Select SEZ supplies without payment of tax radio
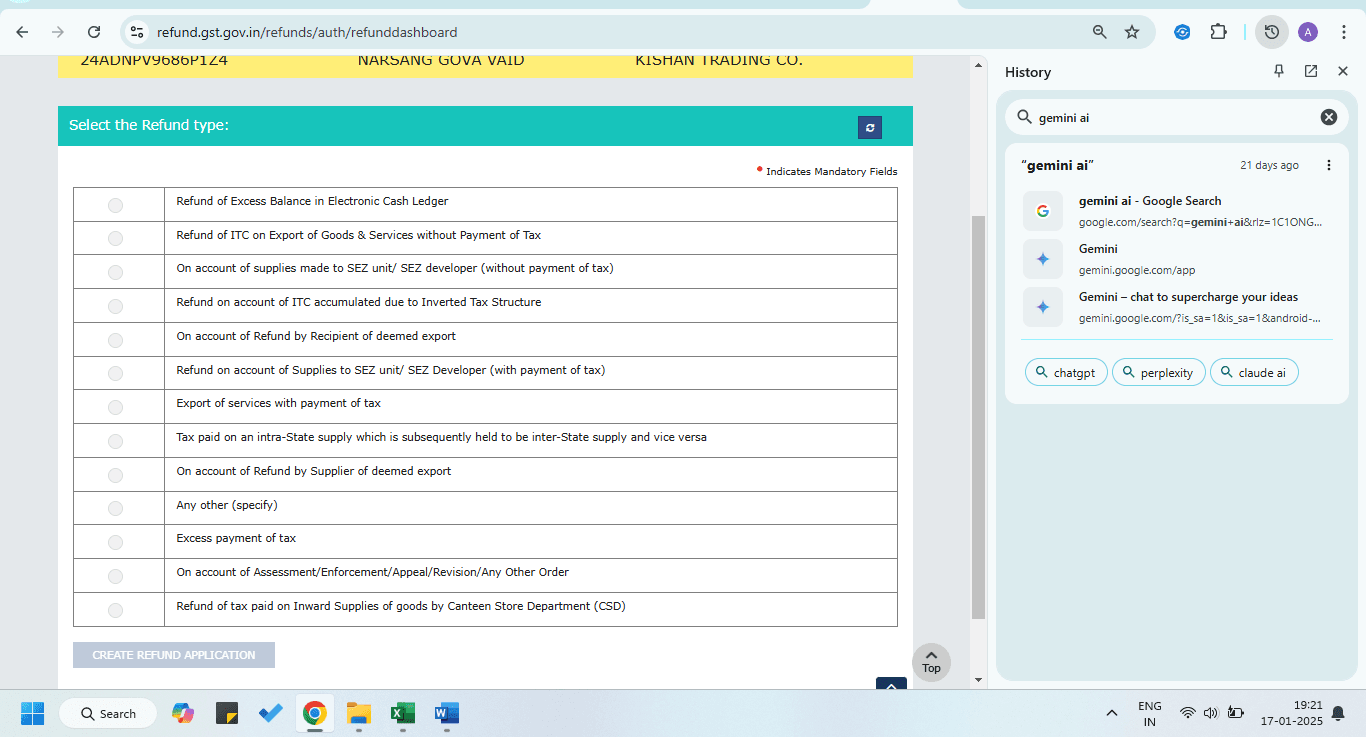 click(115, 272)
